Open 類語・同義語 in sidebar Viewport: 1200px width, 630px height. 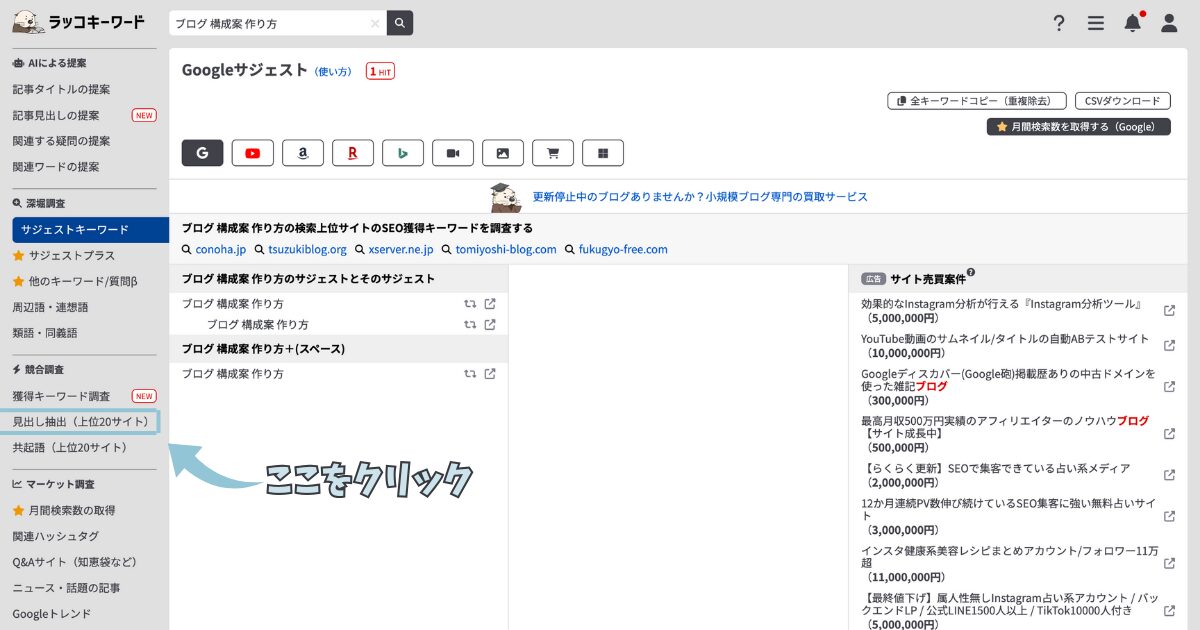[45, 333]
